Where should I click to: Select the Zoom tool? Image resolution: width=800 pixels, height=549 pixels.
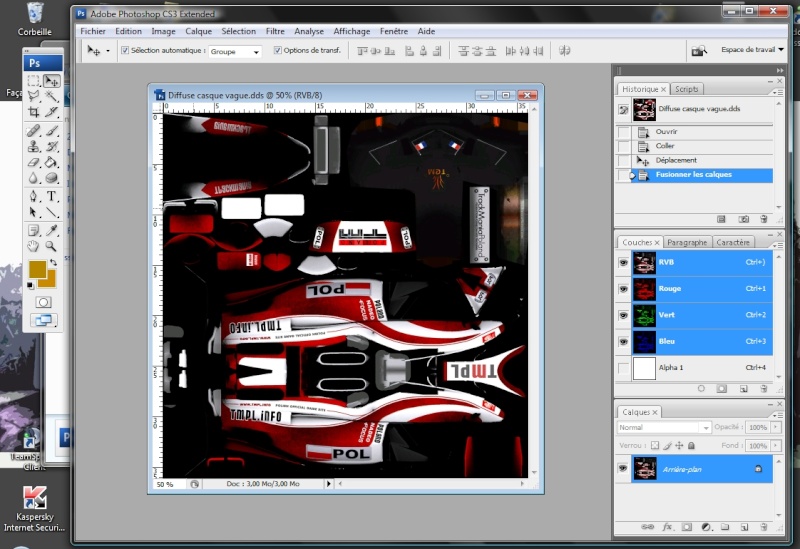coord(52,246)
